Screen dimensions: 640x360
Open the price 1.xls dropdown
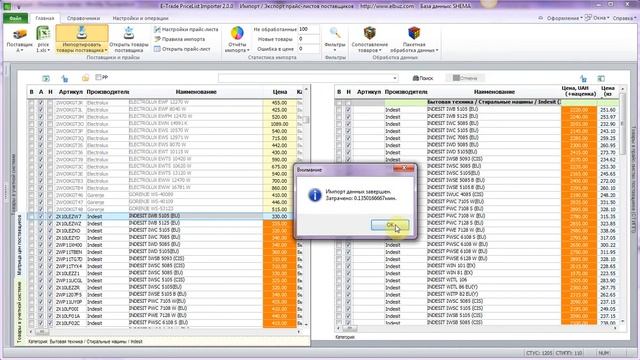click(43, 39)
